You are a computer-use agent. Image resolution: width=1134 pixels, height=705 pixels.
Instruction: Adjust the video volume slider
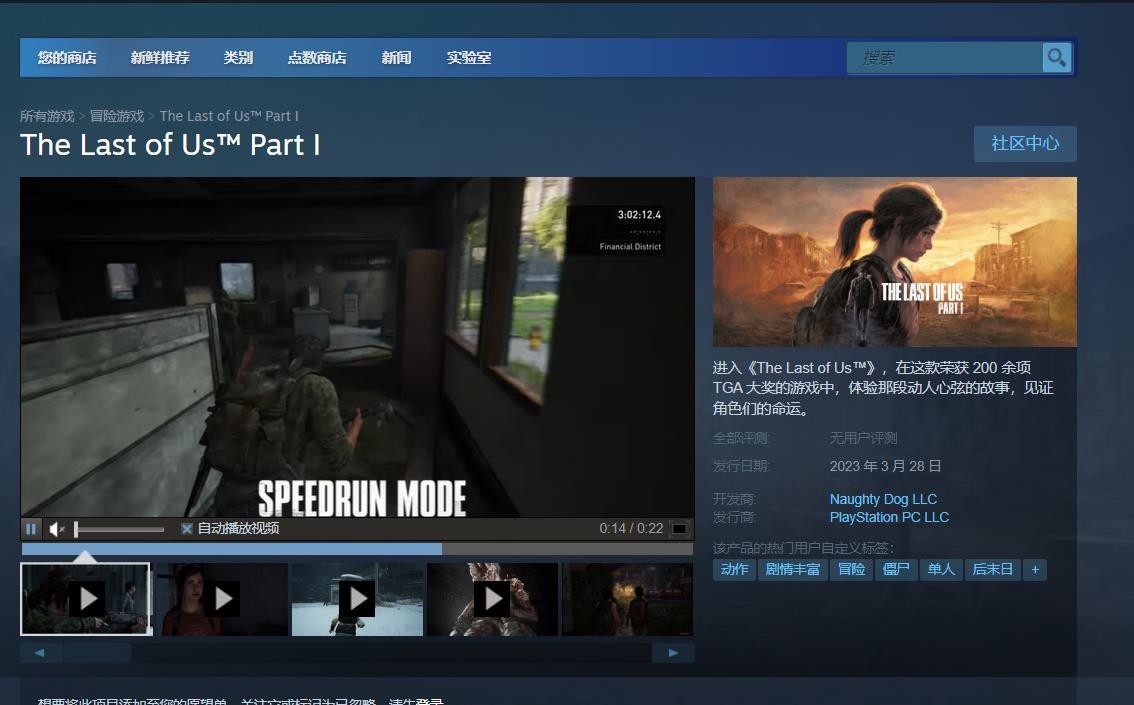coord(119,529)
